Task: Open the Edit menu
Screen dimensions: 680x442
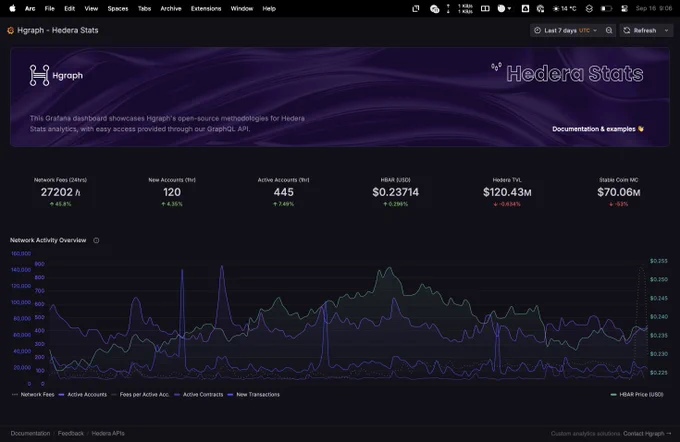Action: [69, 8]
